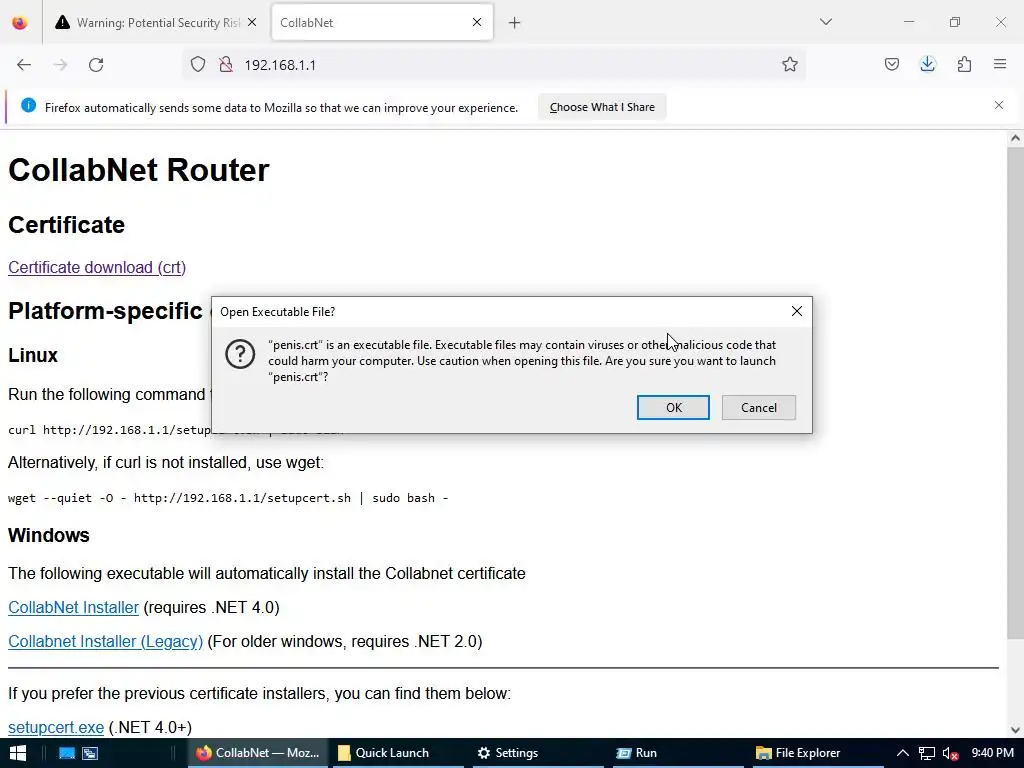Open the Save to Pocket icon
The width and height of the screenshot is (1024, 768).
point(891,65)
